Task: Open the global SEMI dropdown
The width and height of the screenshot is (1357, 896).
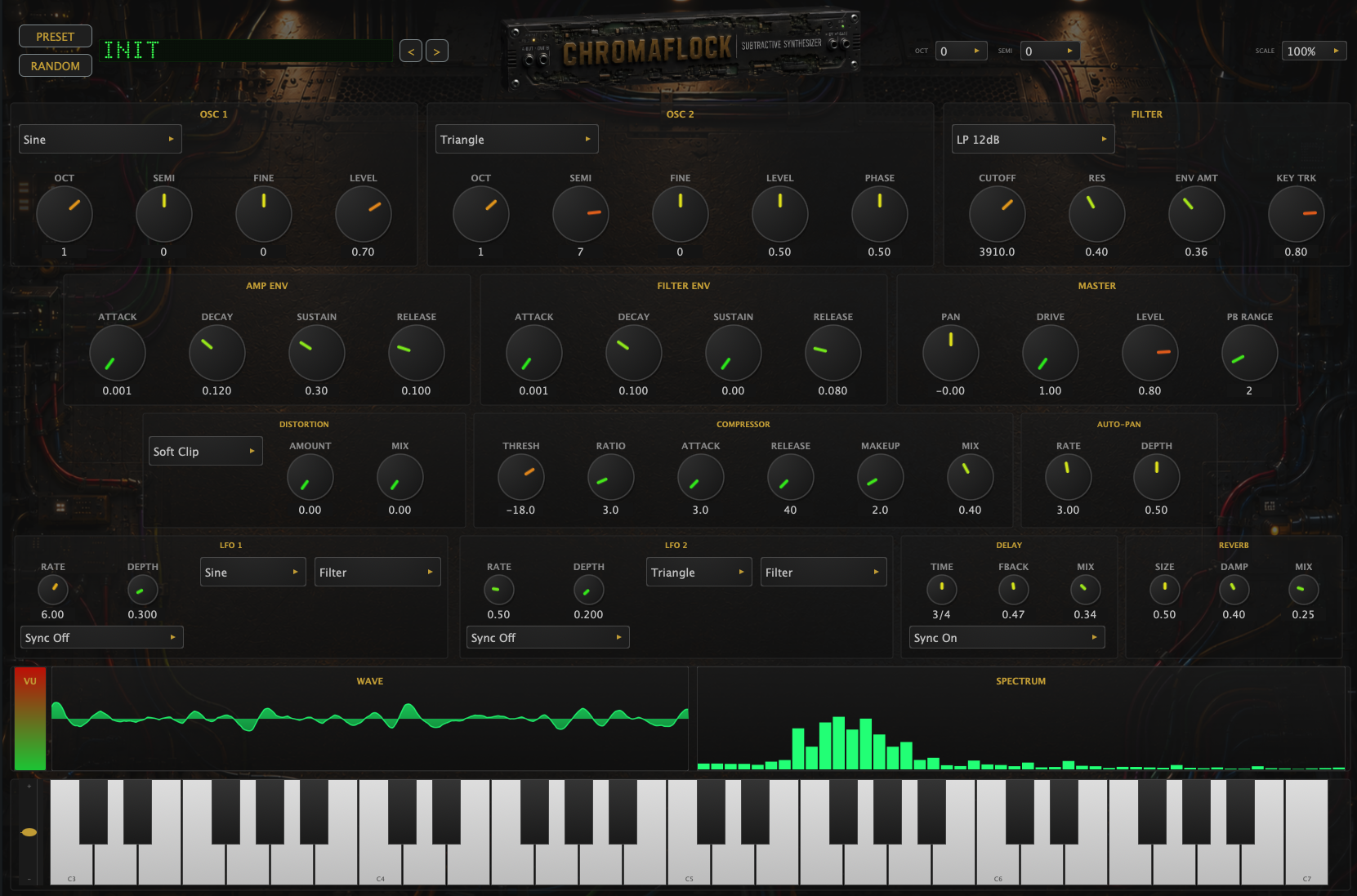Action: click(1050, 51)
